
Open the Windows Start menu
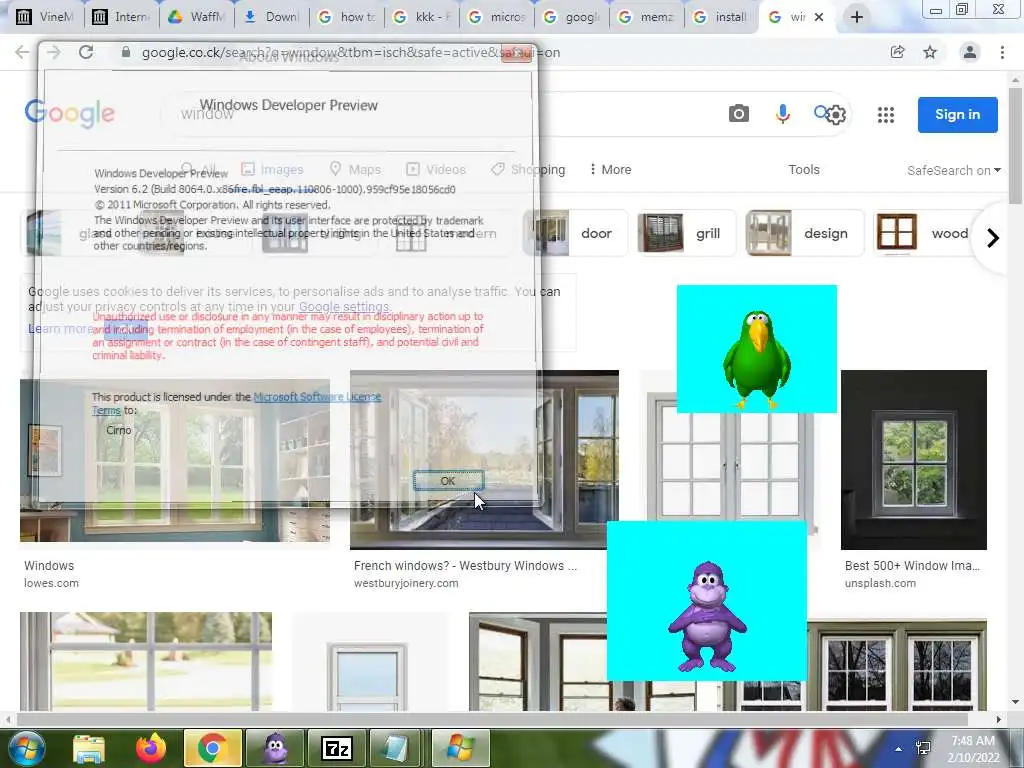[x=26, y=748]
